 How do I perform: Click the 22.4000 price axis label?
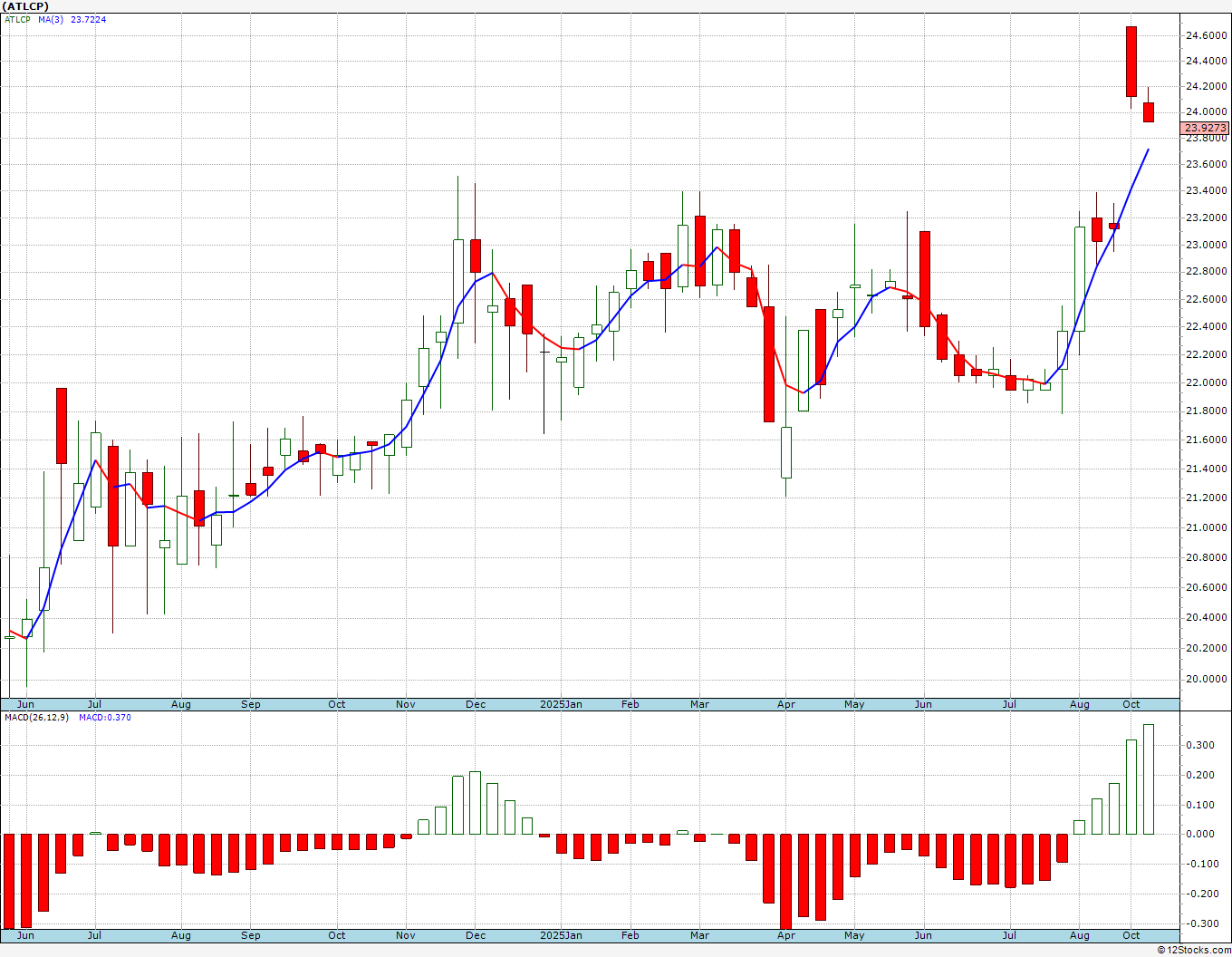(x=1206, y=326)
